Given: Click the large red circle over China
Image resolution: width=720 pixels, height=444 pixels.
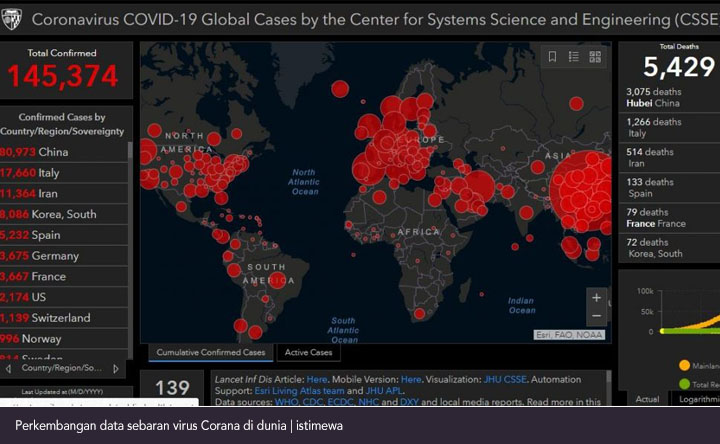Looking at the screenshot, I should pos(582,190).
